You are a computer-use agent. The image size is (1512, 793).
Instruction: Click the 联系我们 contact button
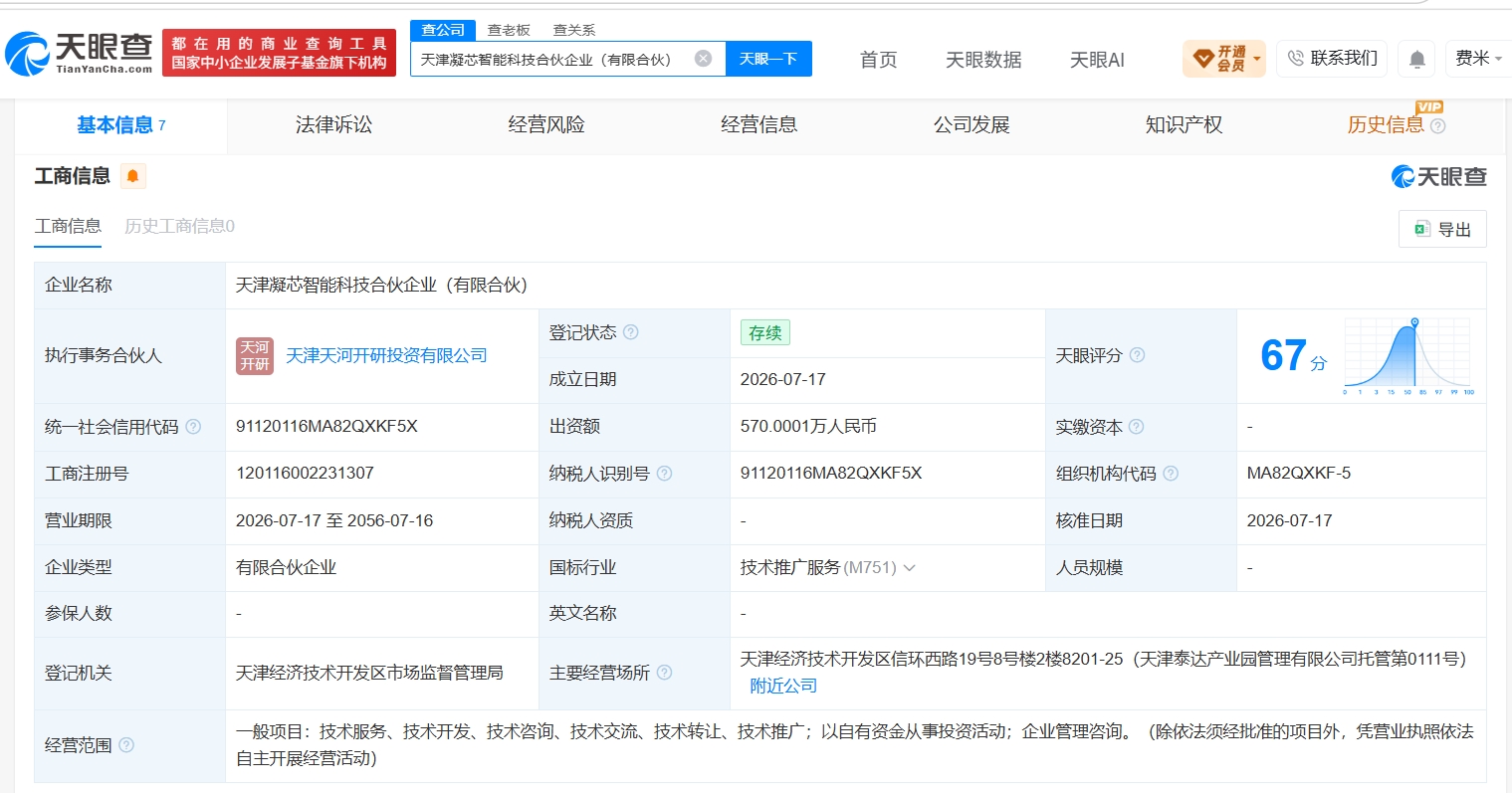pos(1332,59)
